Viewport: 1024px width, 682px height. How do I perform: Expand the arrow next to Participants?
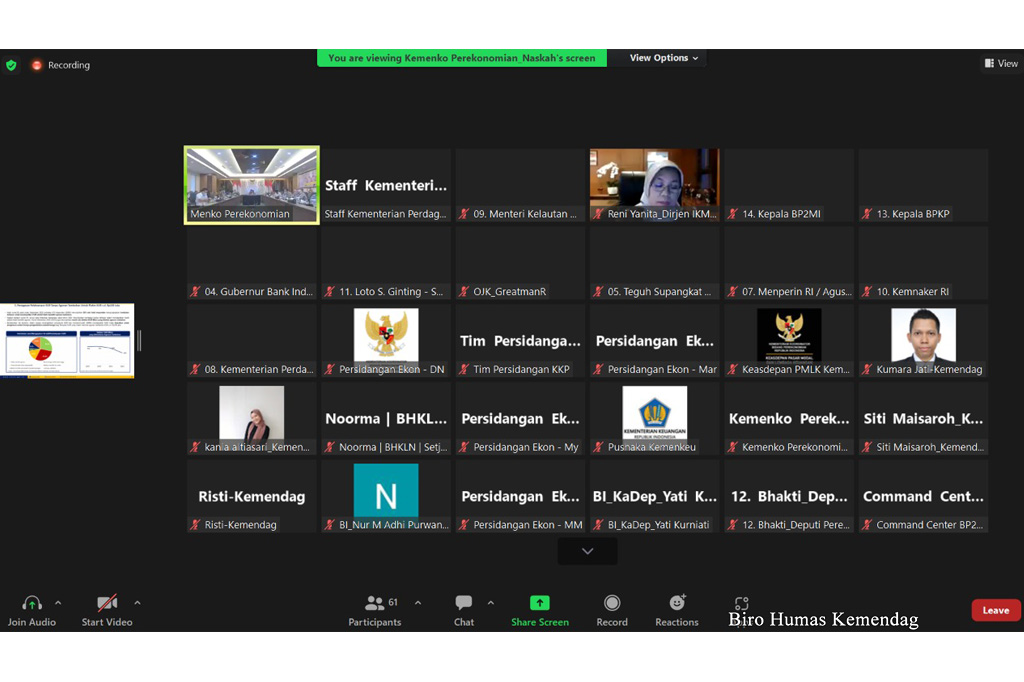[x=418, y=603]
